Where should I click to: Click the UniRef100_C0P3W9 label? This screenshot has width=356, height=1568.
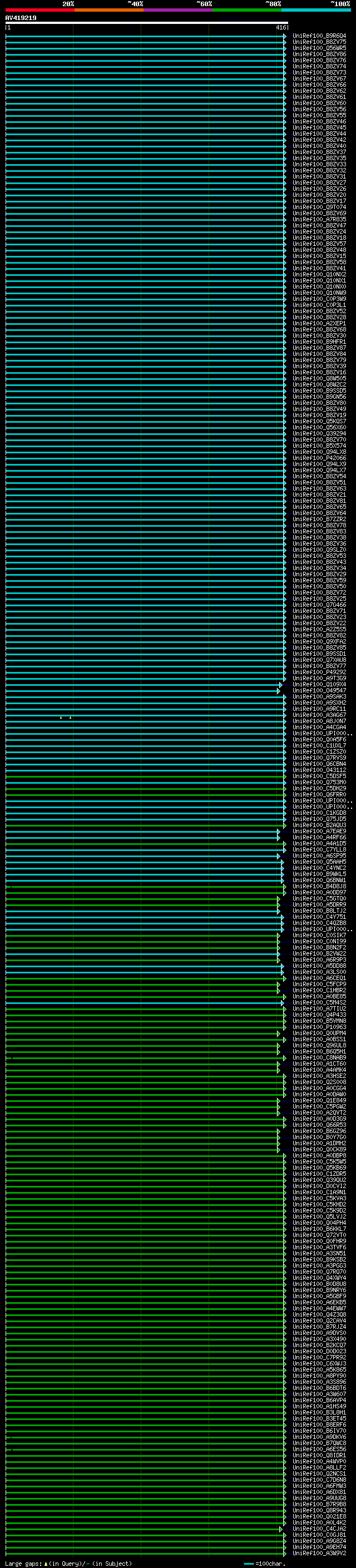[x=319, y=299]
